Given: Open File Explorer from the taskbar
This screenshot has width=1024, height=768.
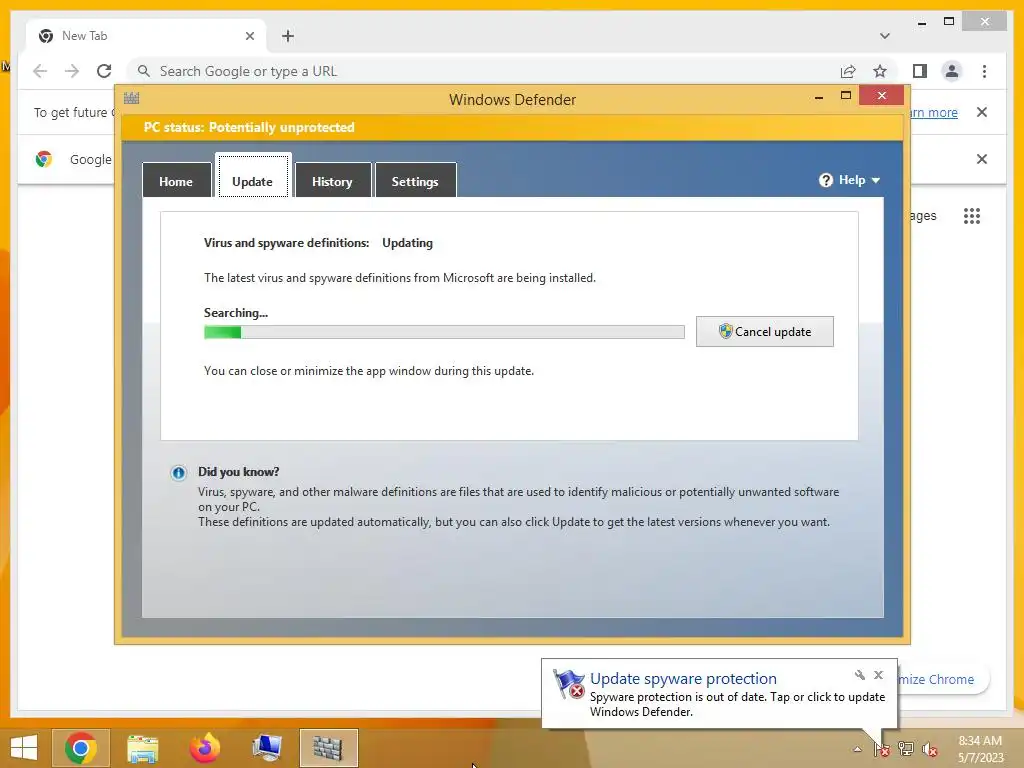Looking at the screenshot, I should [142, 748].
